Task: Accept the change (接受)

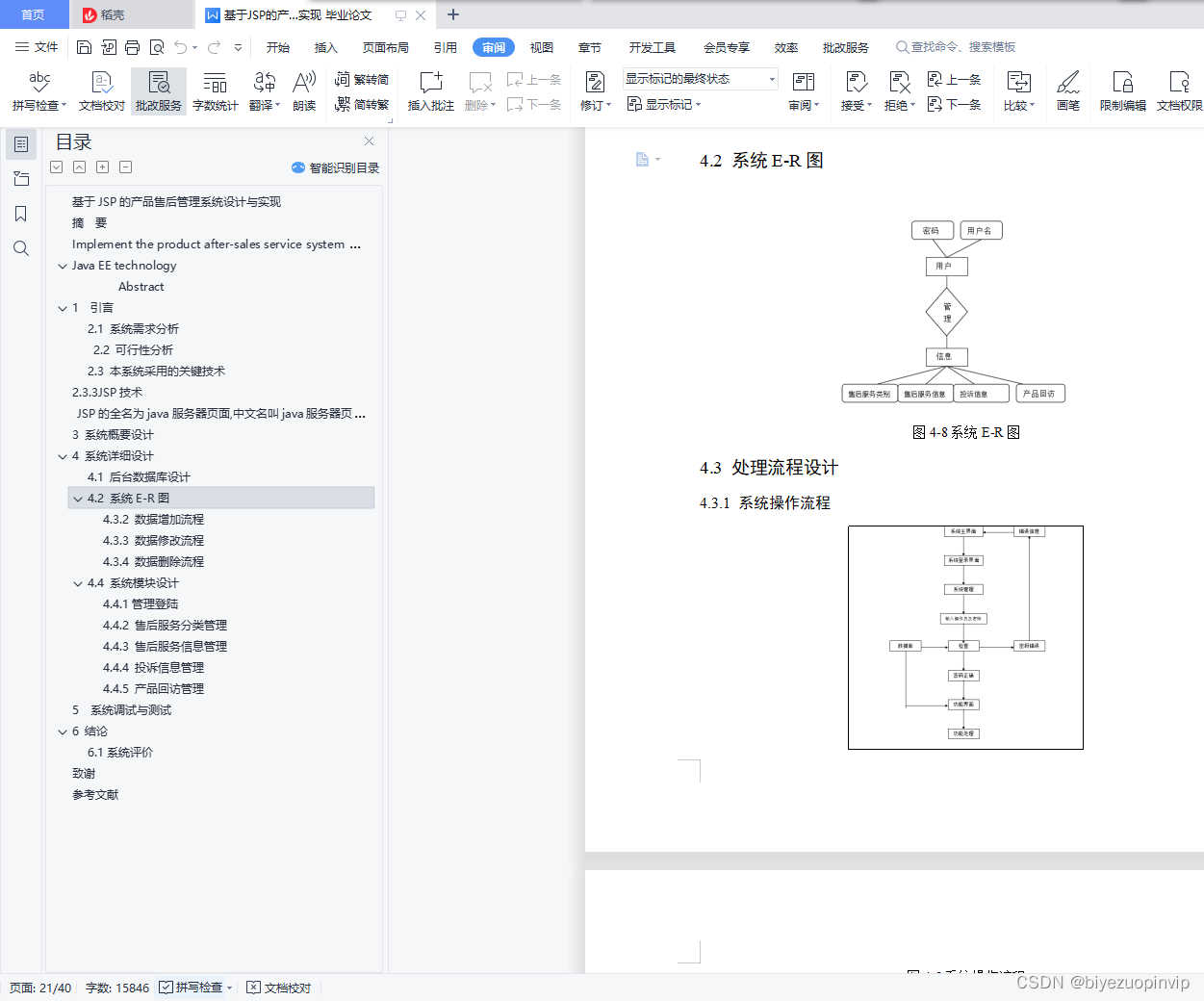Action: click(x=856, y=91)
